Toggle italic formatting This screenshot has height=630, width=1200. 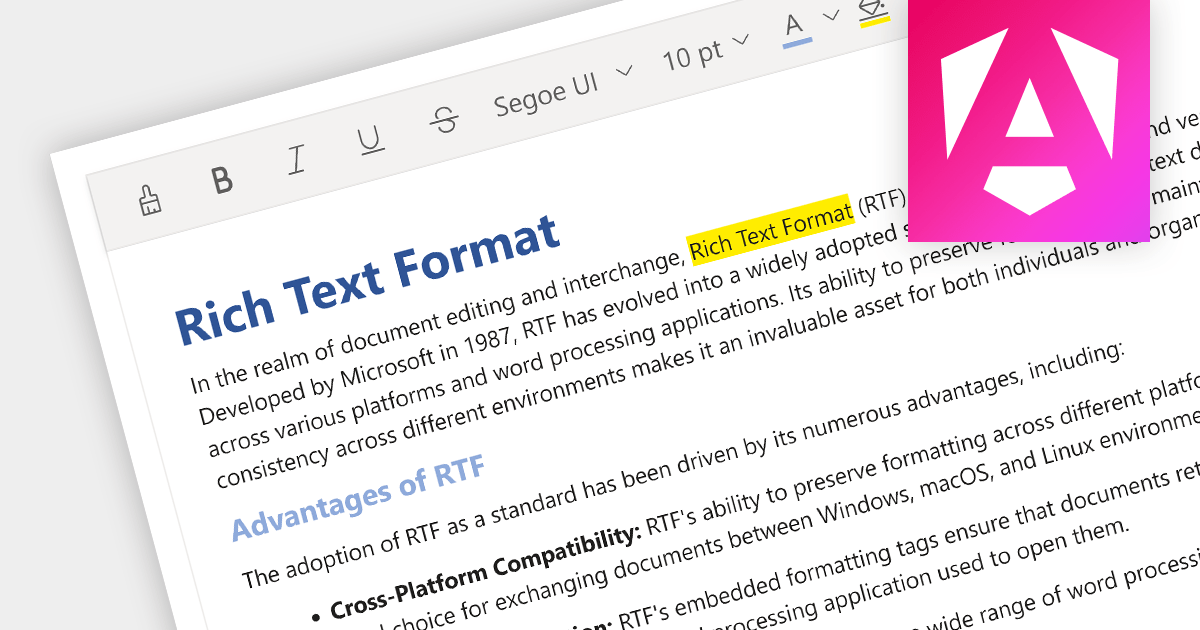(x=296, y=160)
